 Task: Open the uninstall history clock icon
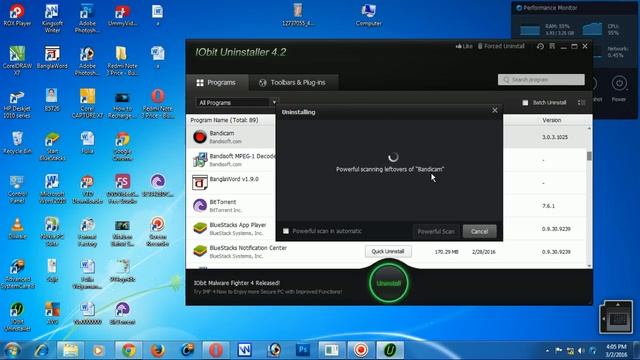pos(540,46)
